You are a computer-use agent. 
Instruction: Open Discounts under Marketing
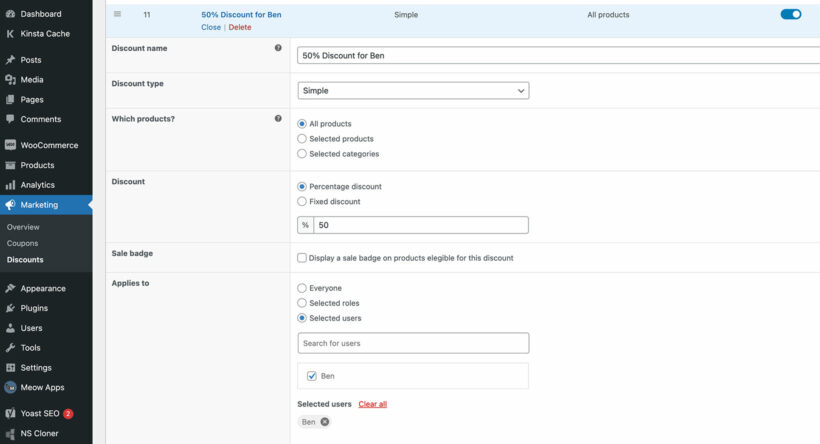(25, 259)
